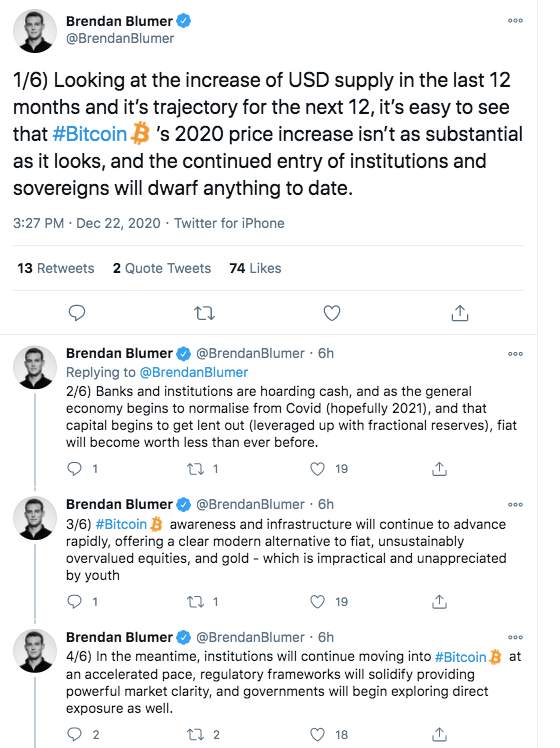The image size is (560, 748).
Task: Open the #Bitcoin hashtag in main tweet
Action: (x=90, y=134)
